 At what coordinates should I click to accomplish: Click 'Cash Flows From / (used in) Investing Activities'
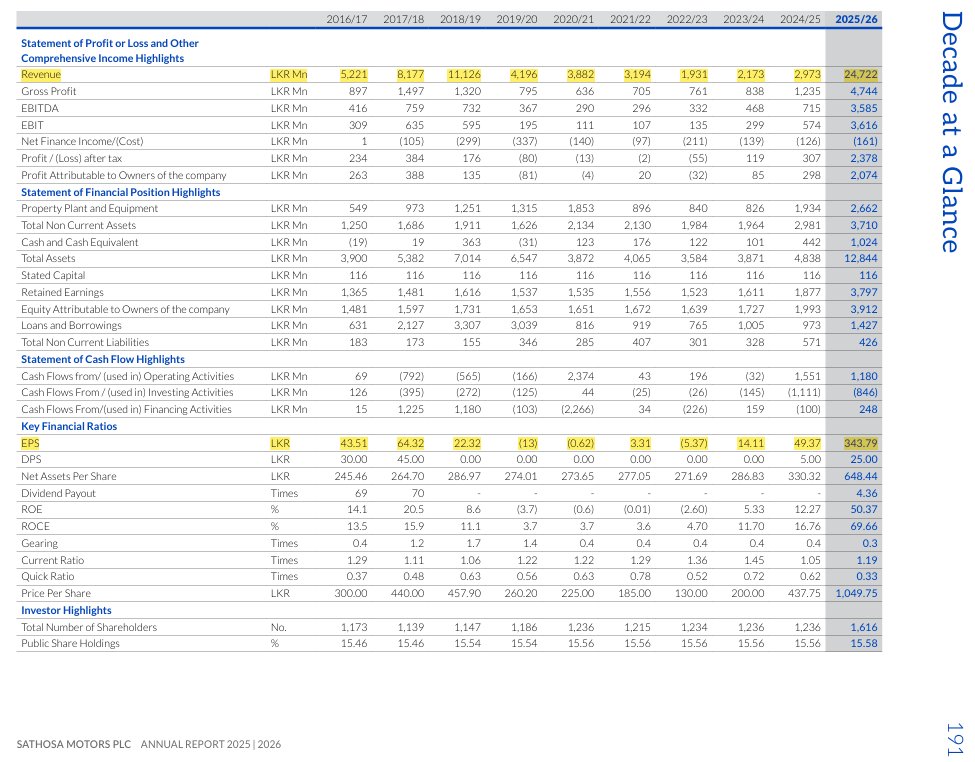point(127,393)
